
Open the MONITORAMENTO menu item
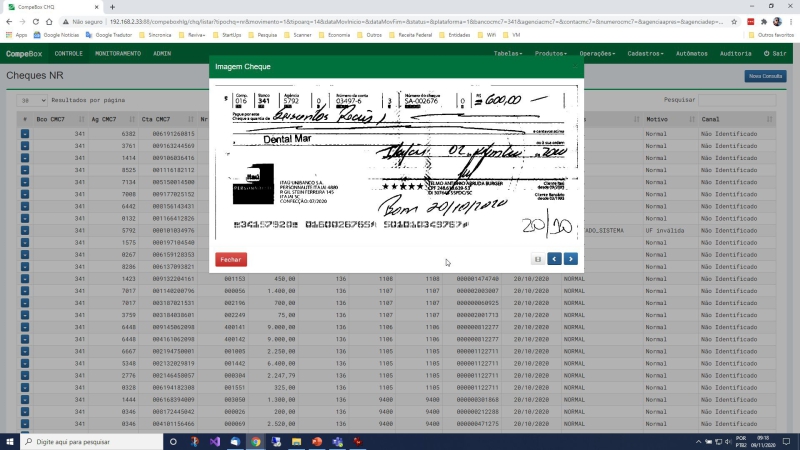click(x=118, y=54)
